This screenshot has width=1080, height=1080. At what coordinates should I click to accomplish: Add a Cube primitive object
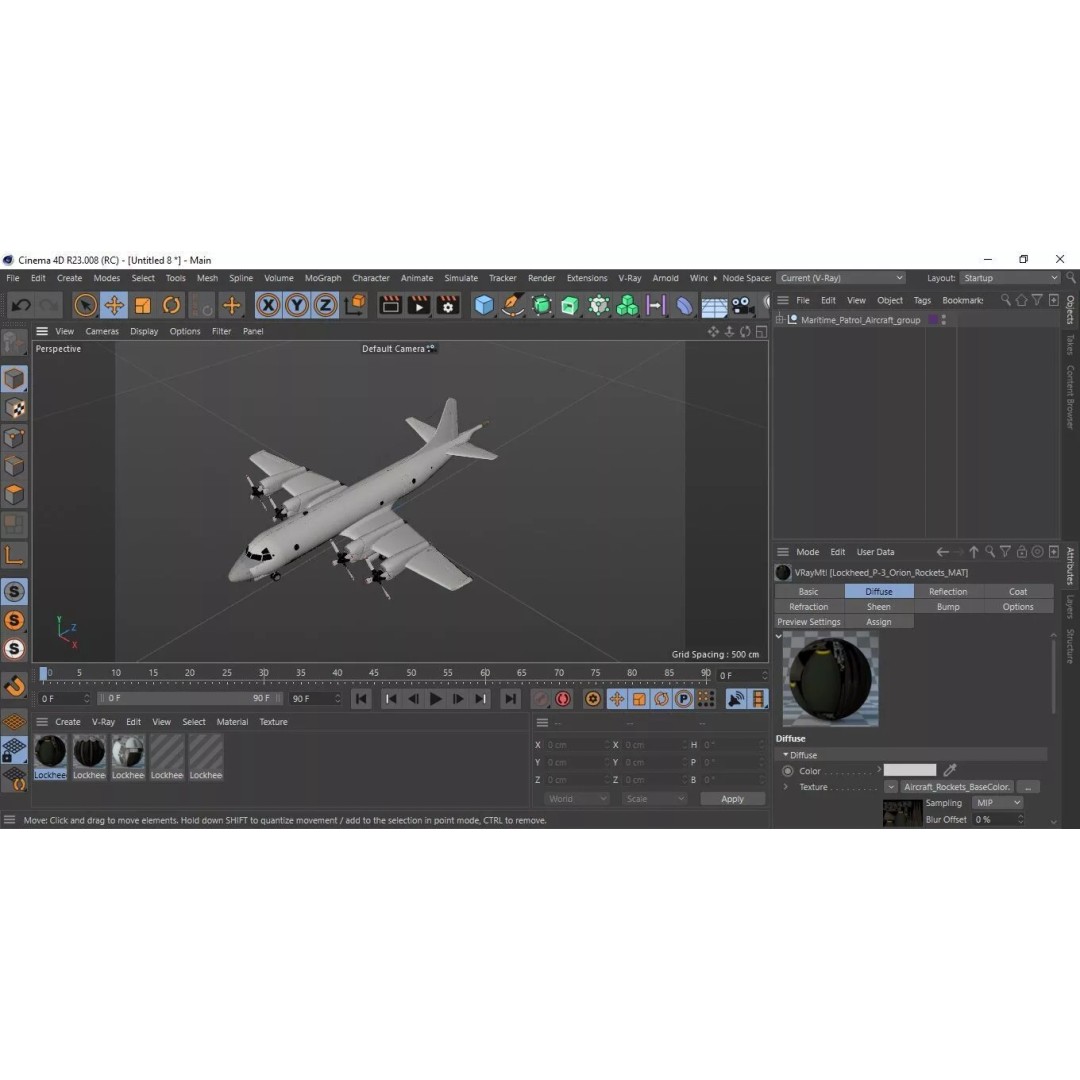[484, 304]
